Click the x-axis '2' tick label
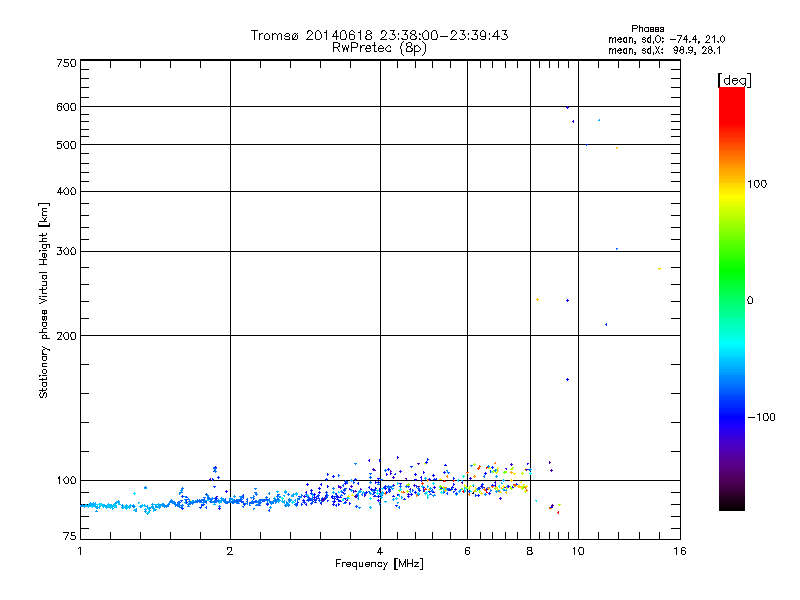Image resolution: width=800 pixels, height=600 pixels. [230, 551]
